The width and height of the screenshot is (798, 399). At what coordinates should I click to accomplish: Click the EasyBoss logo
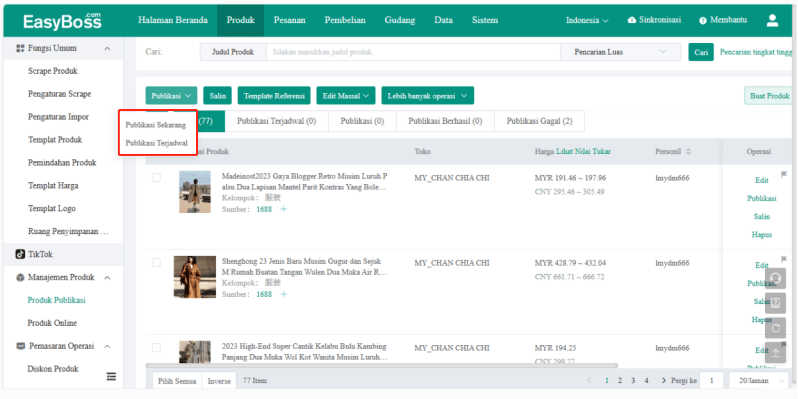(x=62, y=21)
